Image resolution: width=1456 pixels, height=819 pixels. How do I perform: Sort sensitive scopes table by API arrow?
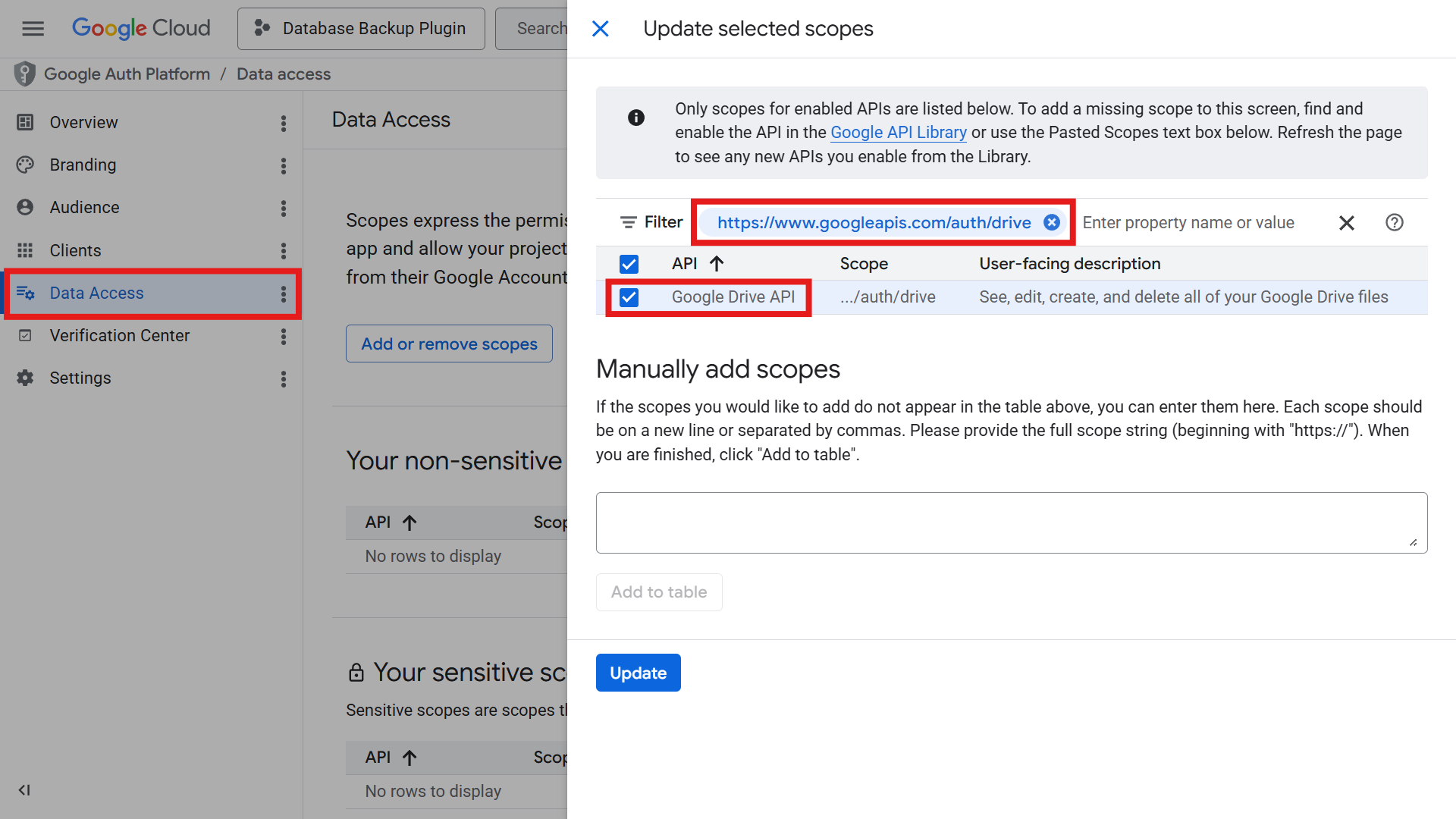(409, 758)
